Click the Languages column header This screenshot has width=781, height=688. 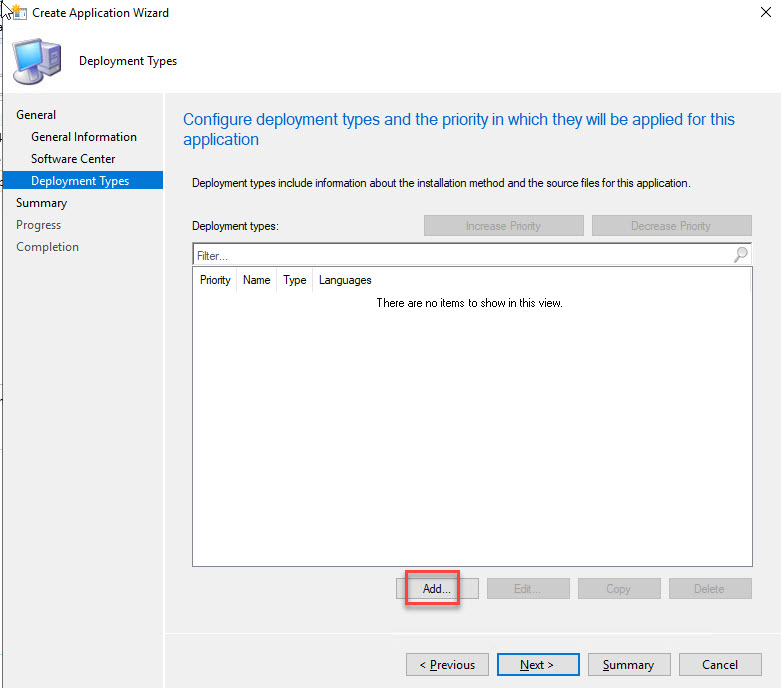tap(345, 281)
